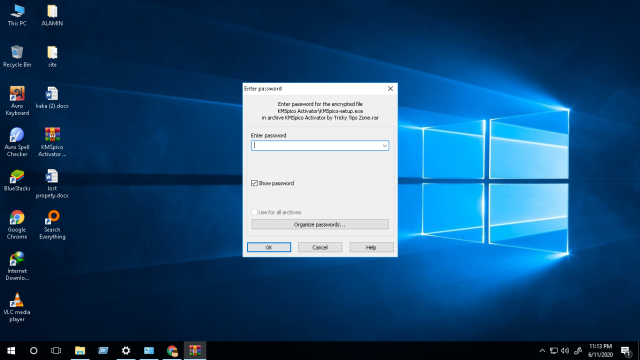Open the ALAMIN folder on desktop
Screen dimensions: 640x360
point(52,15)
